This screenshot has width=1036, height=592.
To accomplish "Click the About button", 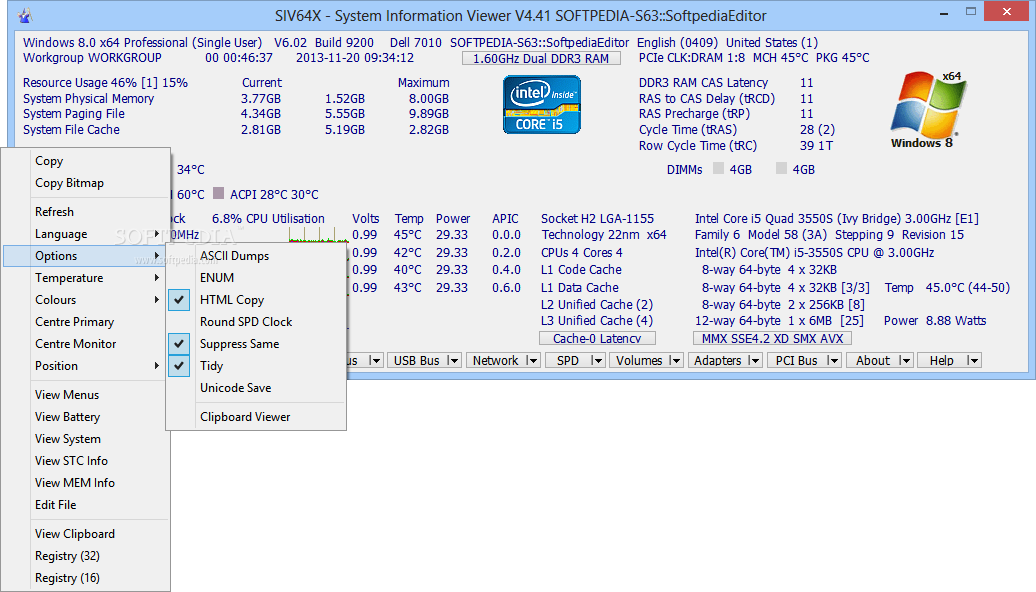I will click(873, 361).
